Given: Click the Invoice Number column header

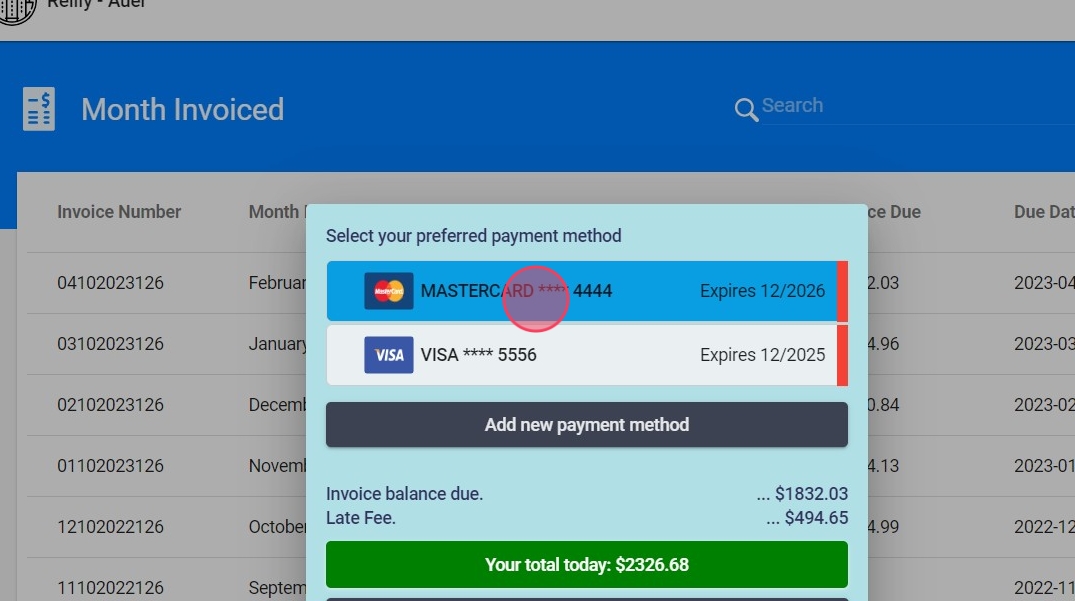Looking at the screenshot, I should click(x=119, y=212).
